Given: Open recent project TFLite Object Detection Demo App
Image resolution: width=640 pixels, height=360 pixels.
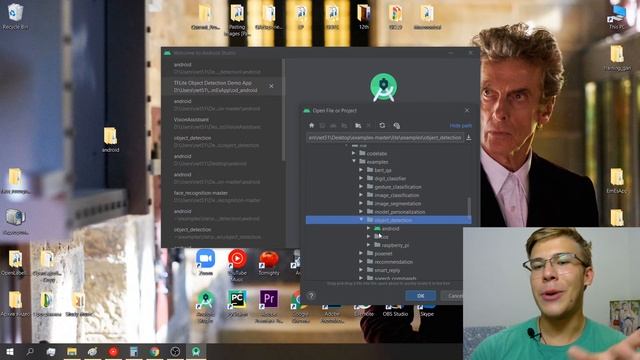Looking at the screenshot, I should coord(222,86).
